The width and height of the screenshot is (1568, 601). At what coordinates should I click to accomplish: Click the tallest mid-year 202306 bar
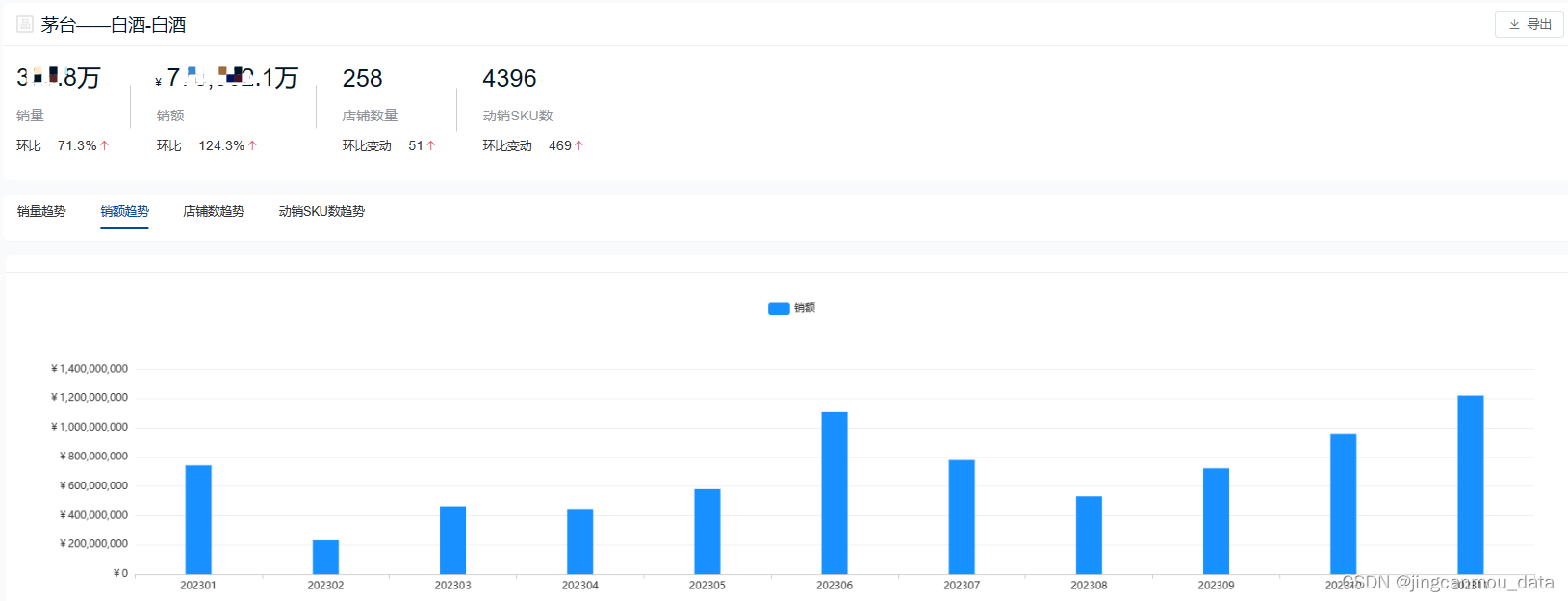click(x=835, y=493)
